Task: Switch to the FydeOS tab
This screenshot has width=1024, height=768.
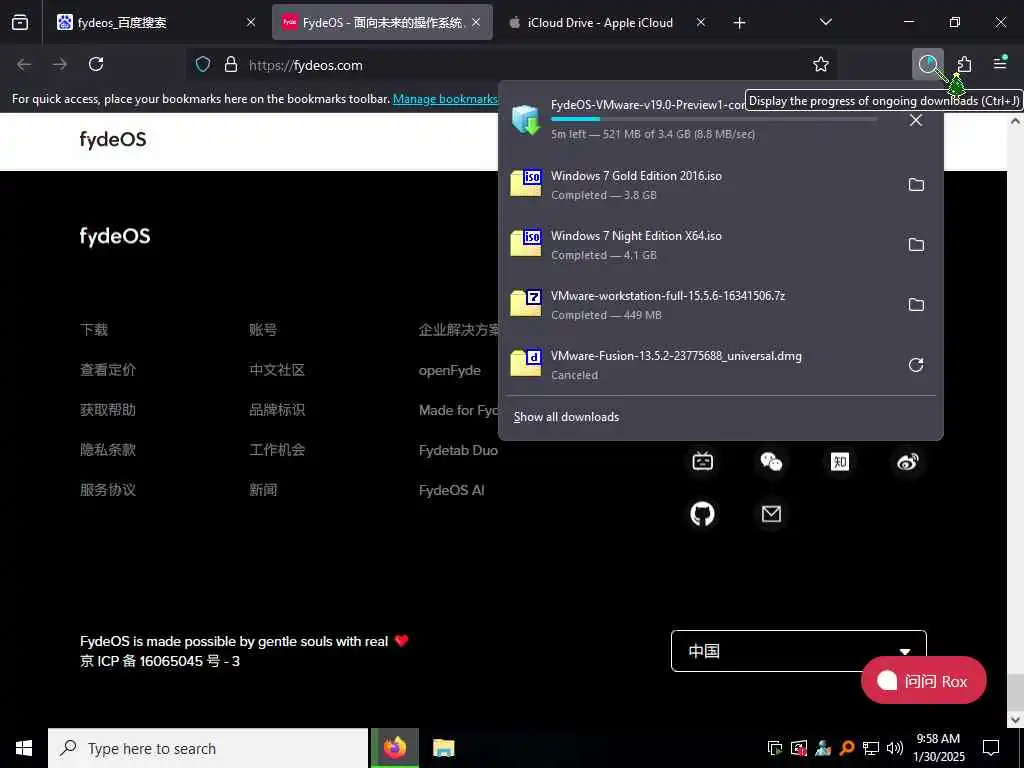Action: click(x=382, y=22)
